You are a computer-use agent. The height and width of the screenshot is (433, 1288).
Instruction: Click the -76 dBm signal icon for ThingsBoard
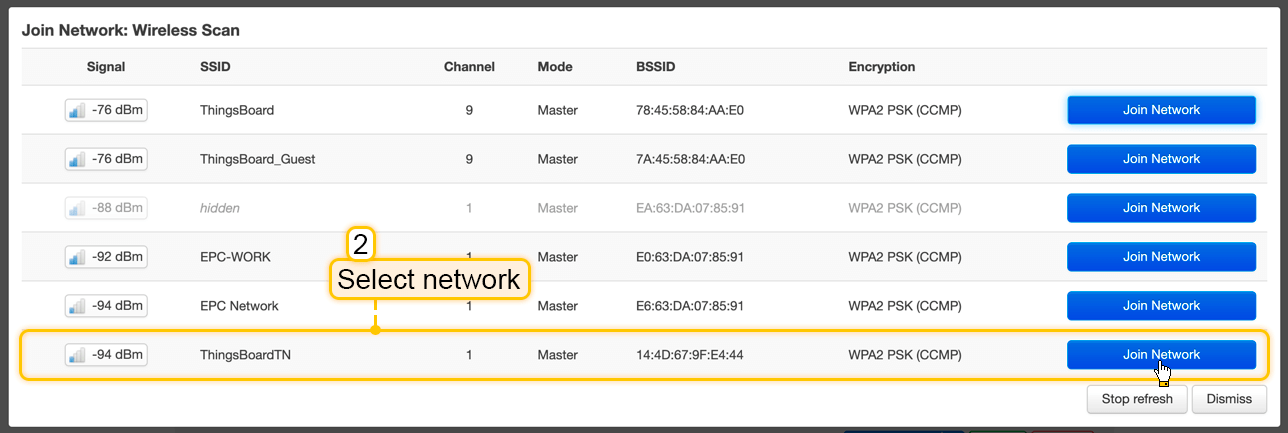77,110
